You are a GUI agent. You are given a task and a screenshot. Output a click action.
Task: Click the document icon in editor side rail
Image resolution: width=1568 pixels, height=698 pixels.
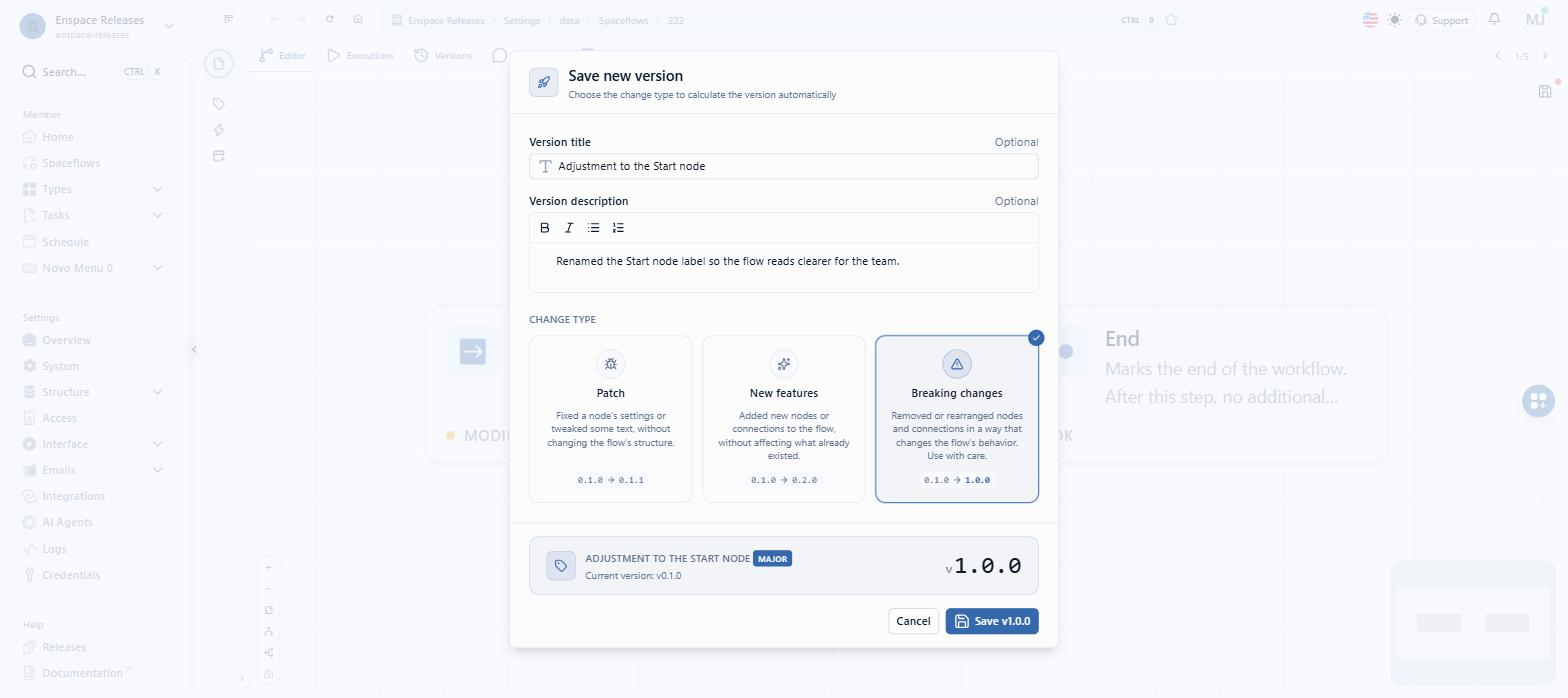[219, 64]
